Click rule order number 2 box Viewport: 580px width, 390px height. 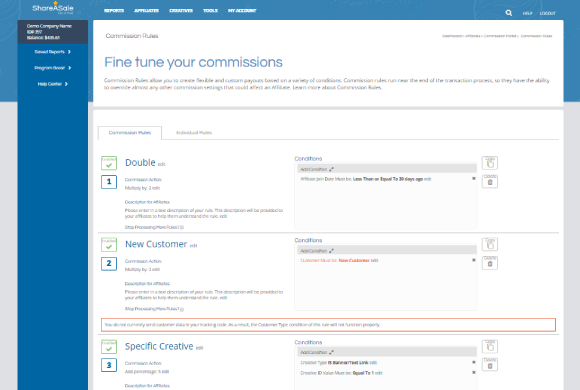pyautogui.click(x=109, y=263)
